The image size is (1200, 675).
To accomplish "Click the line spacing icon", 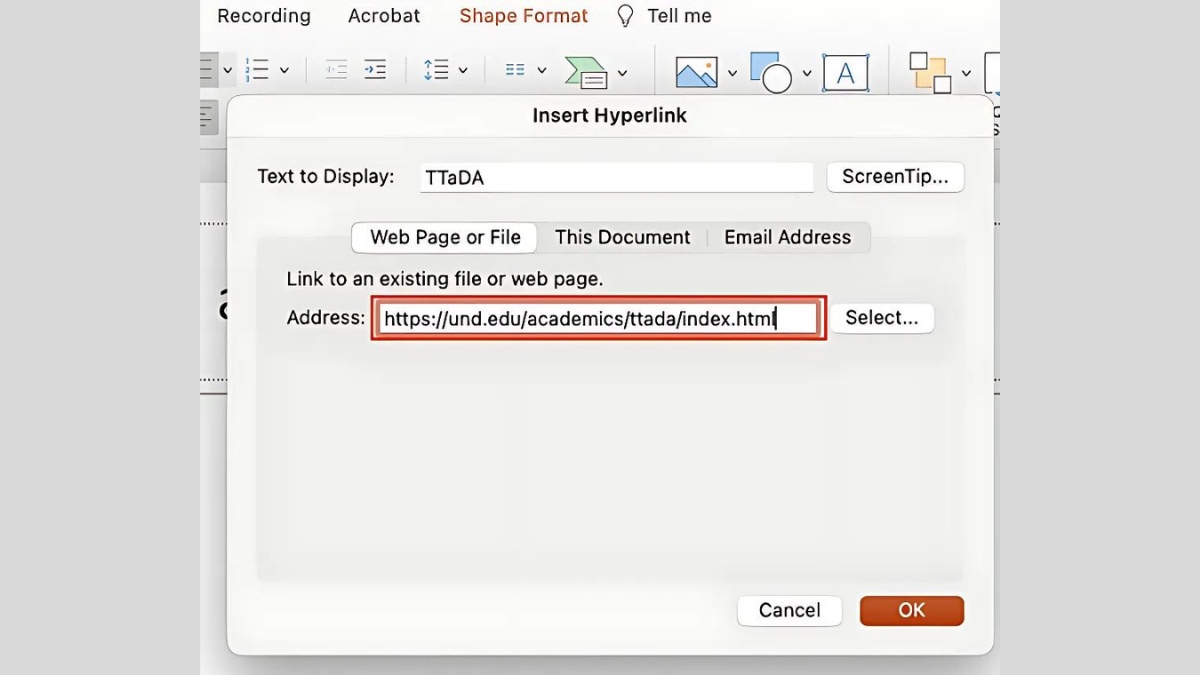I will pos(436,70).
